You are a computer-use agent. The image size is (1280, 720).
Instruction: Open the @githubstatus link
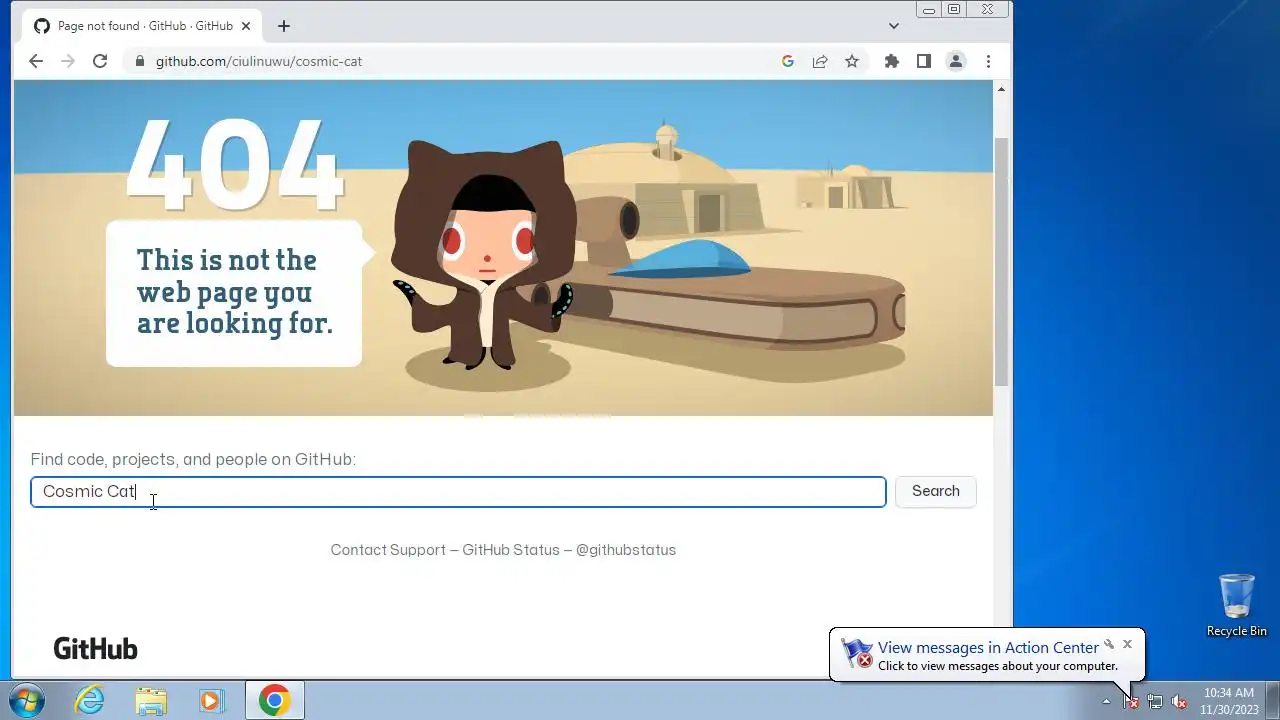pos(626,550)
